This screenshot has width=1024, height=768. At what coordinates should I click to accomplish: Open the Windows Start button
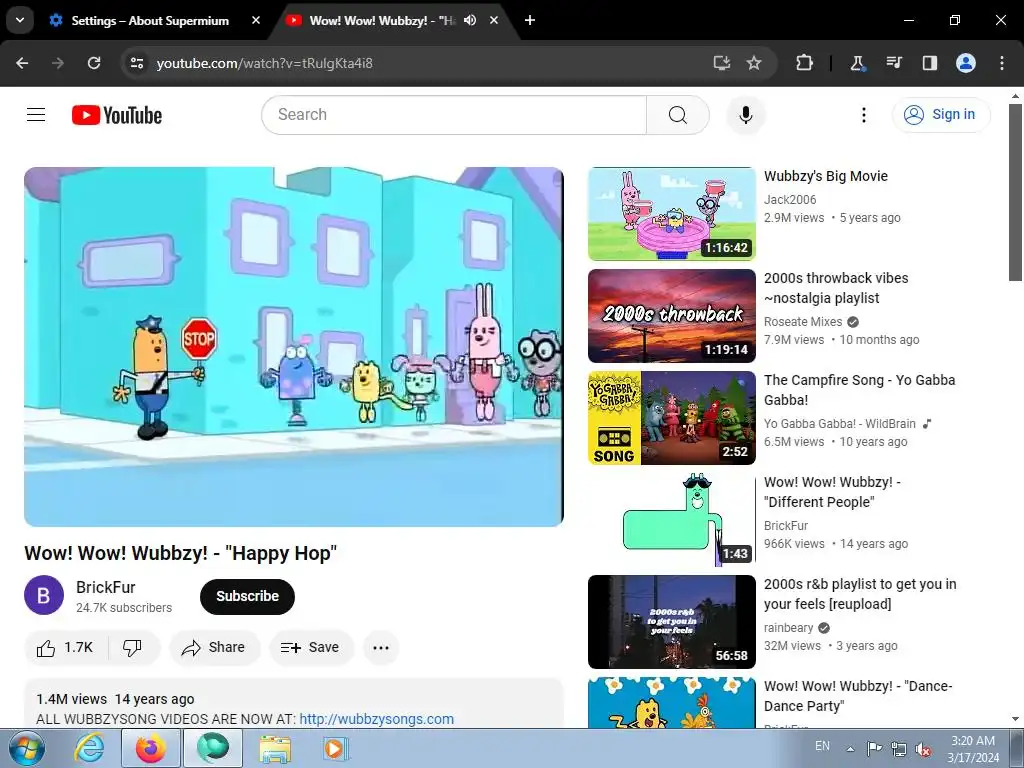(x=26, y=748)
